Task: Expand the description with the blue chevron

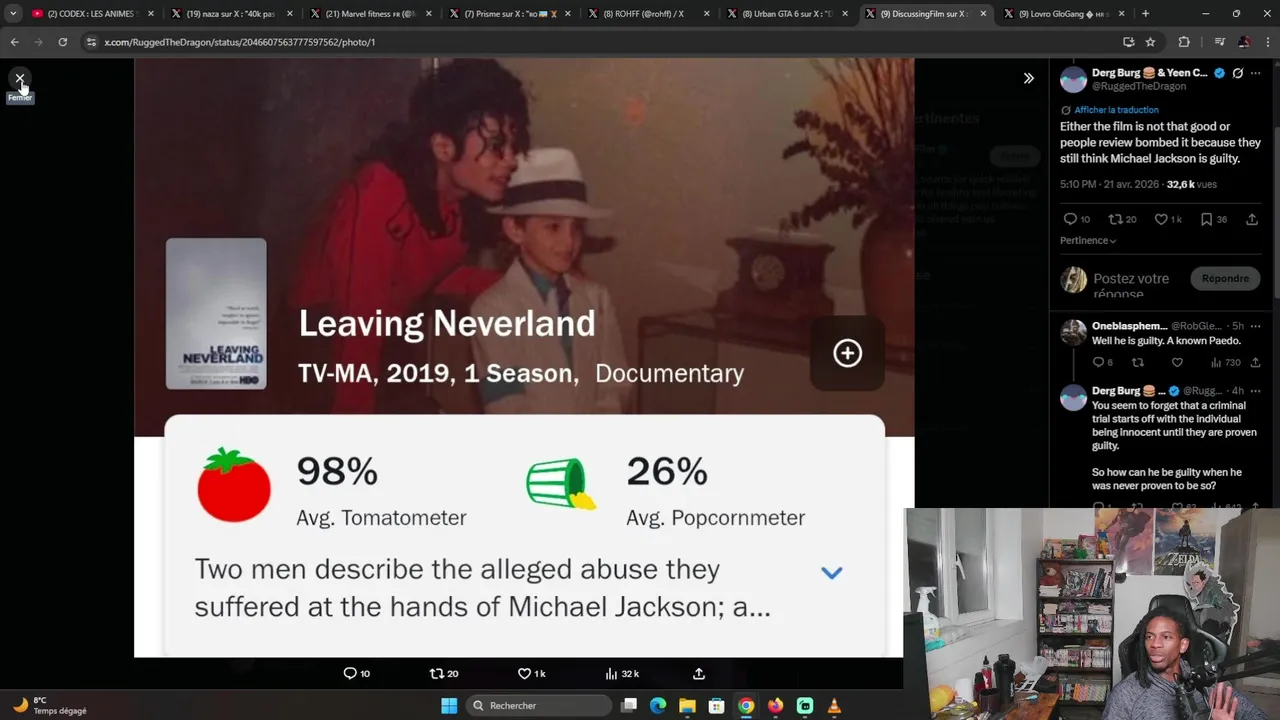Action: [x=831, y=573]
